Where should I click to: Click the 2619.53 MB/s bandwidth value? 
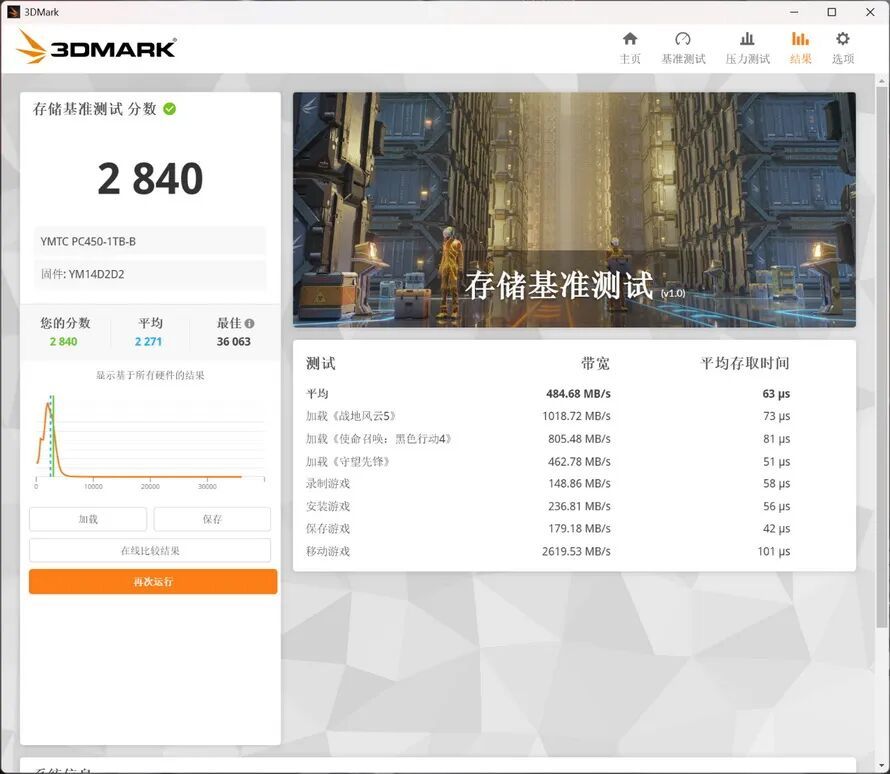576,551
